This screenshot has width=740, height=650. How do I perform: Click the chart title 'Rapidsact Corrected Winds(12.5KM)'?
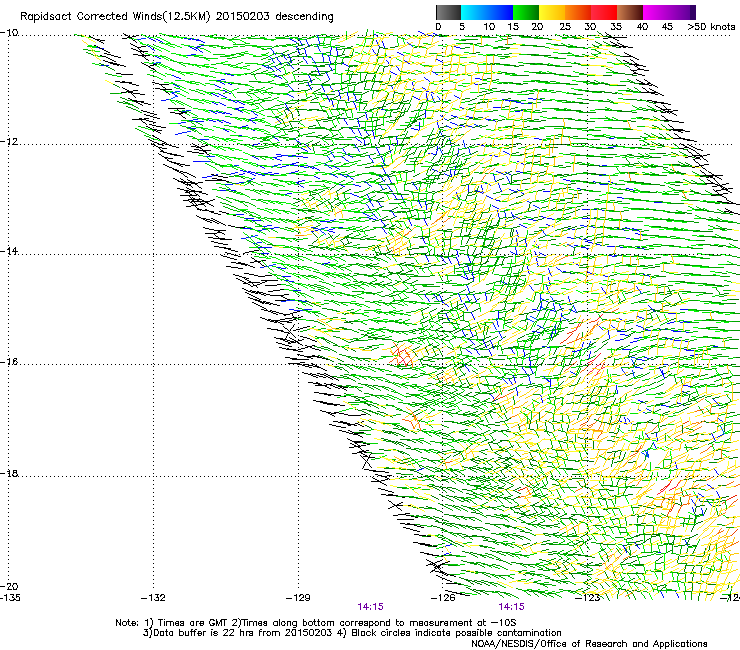(x=115, y=17)
